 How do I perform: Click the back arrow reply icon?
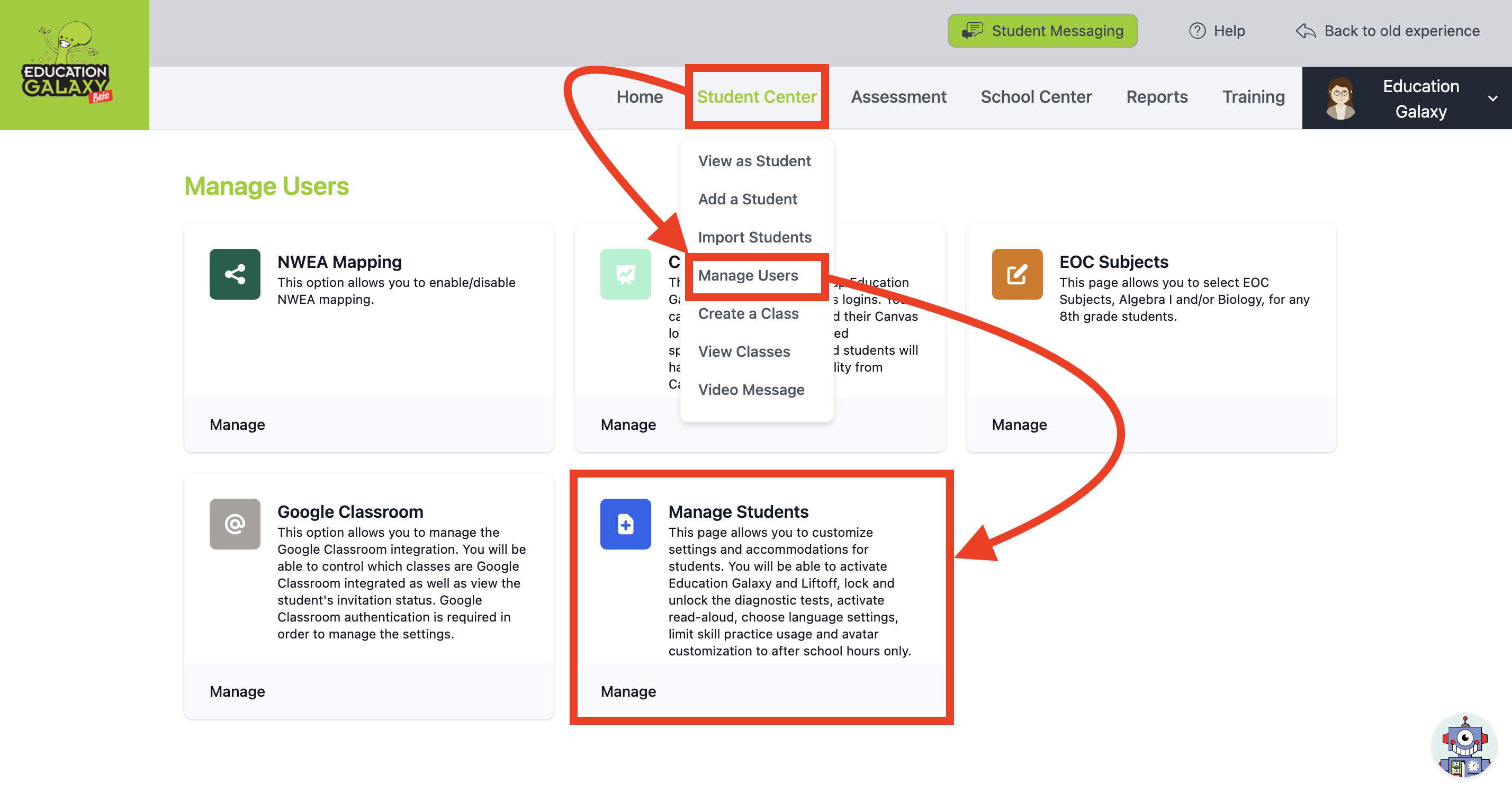tap(1306, 31)
